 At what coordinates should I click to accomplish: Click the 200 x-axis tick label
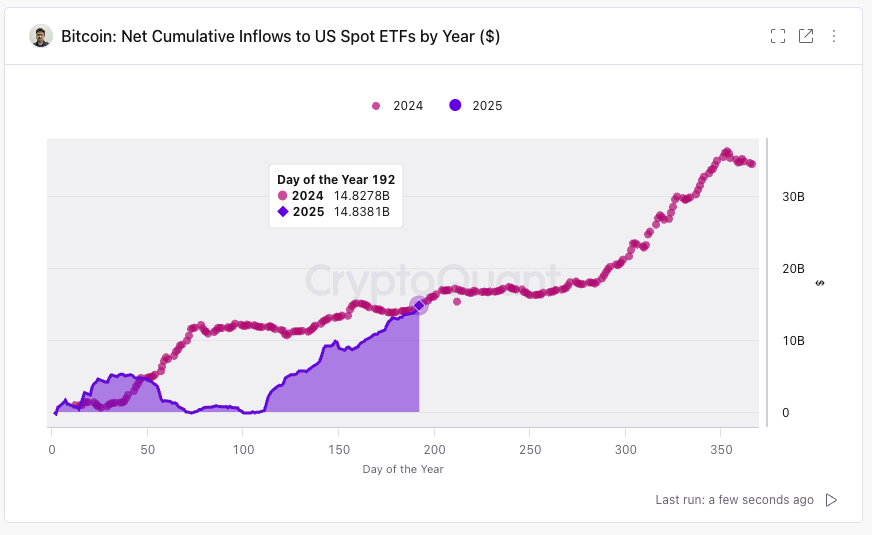(x=434, y=449)
